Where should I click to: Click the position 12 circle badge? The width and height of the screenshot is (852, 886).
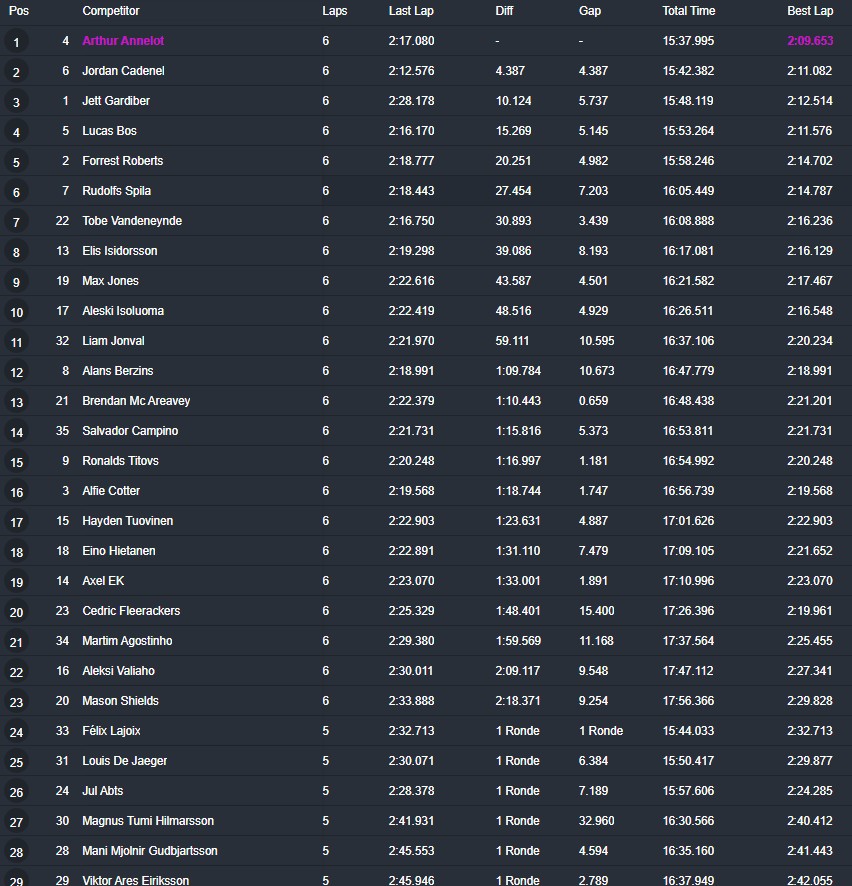point(16,372)
